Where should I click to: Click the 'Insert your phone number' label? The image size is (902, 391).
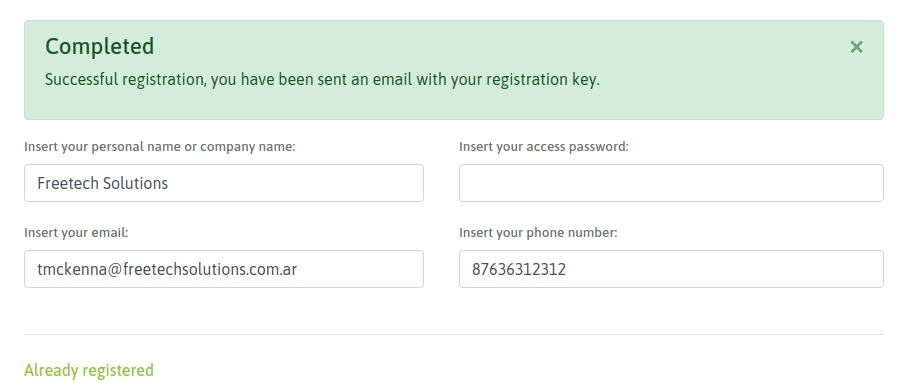tap(538, 233)
